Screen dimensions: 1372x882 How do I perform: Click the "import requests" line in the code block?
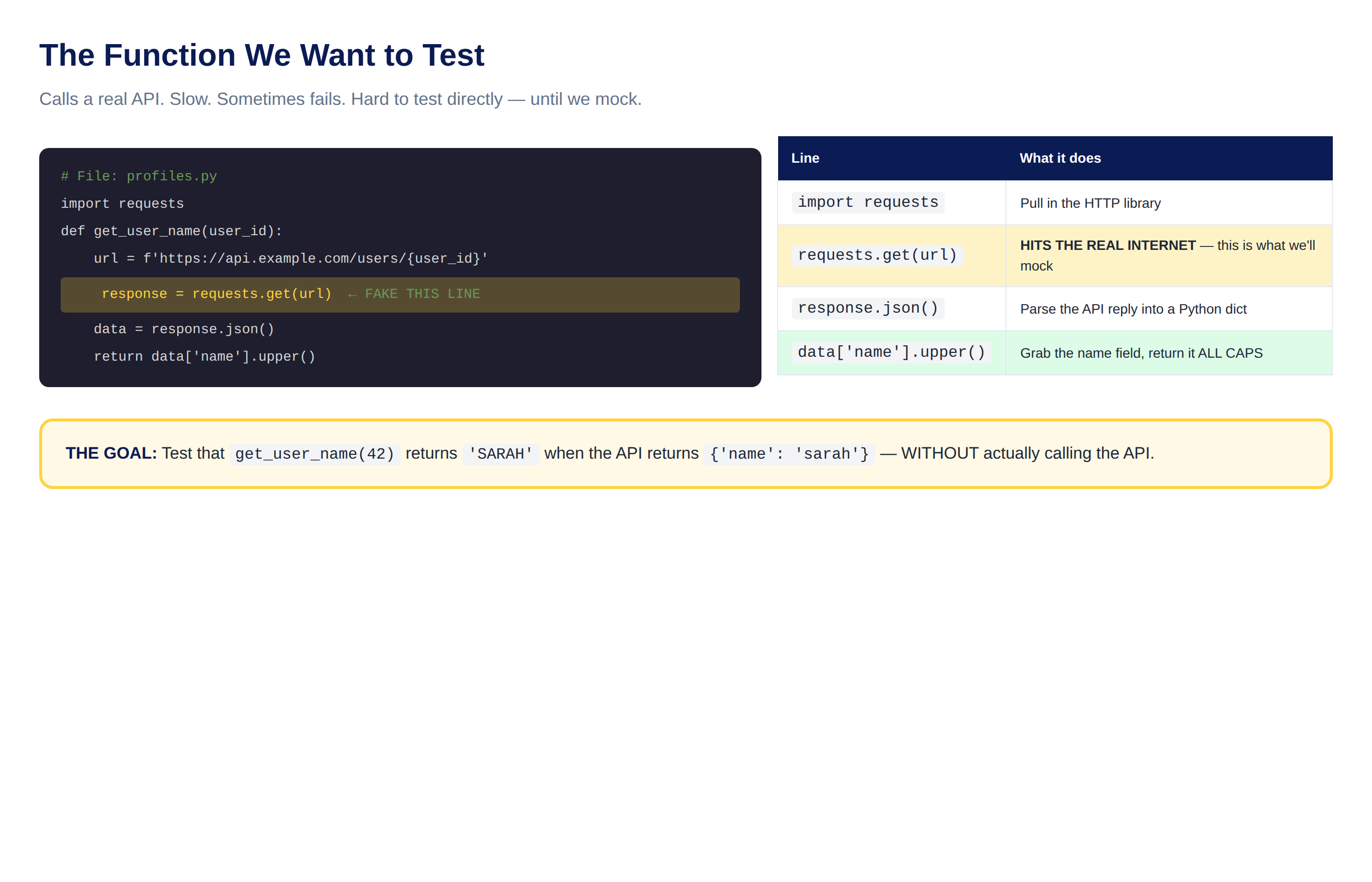[x=122, y=203]
